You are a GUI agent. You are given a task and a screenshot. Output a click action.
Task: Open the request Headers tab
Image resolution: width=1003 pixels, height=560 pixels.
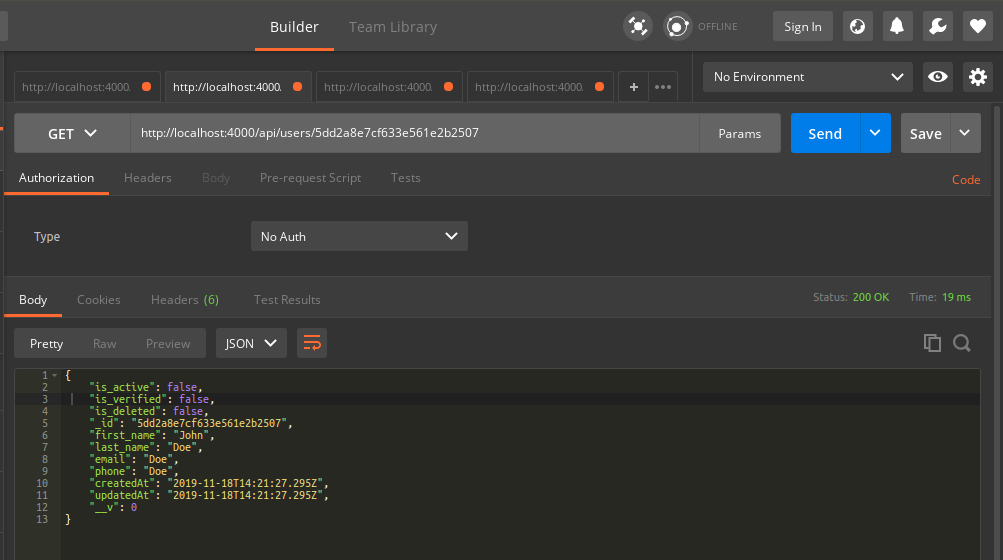pos(148,178)
